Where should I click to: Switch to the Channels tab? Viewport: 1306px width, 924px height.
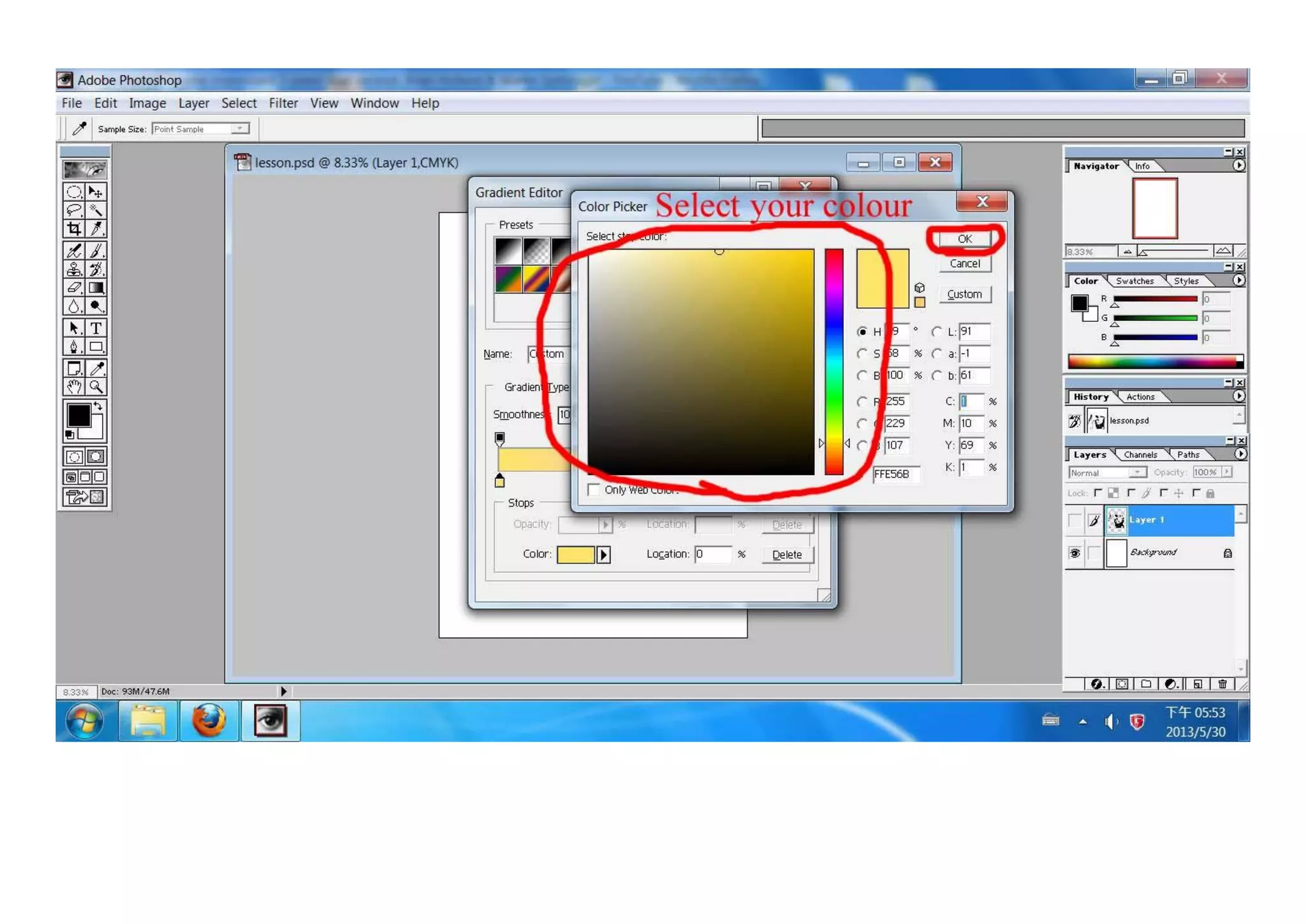pos(1140,455)
